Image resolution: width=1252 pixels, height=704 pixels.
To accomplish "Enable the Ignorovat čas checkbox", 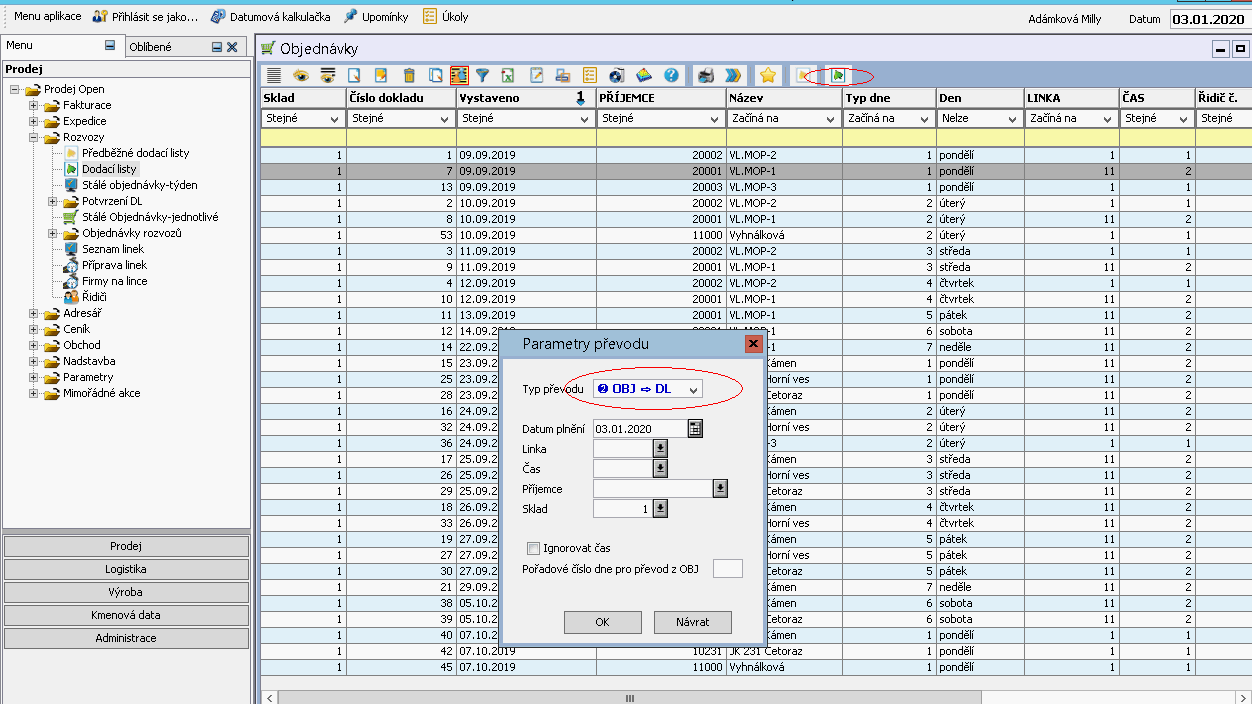I will (534, 548).
